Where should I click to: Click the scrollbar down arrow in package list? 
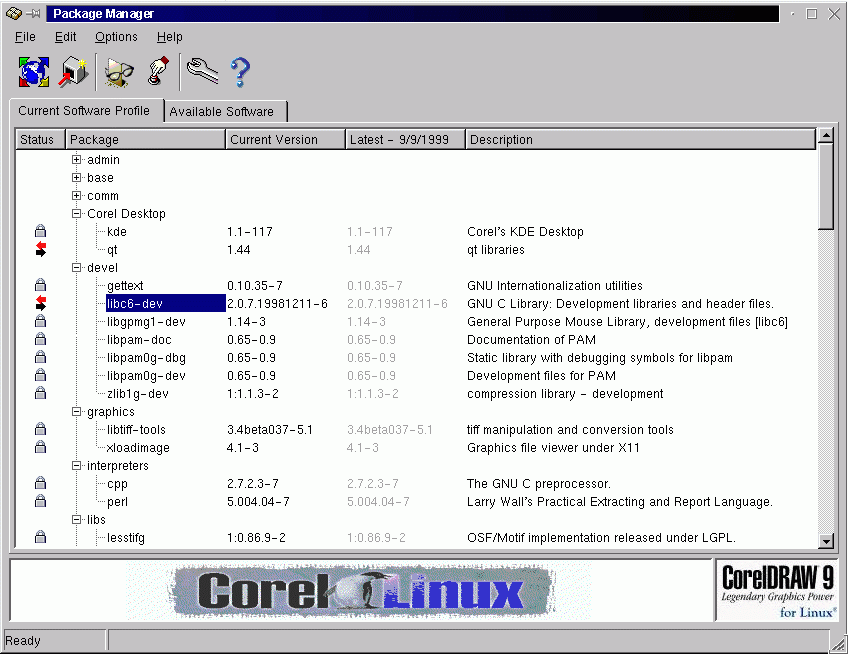(826, 541)
